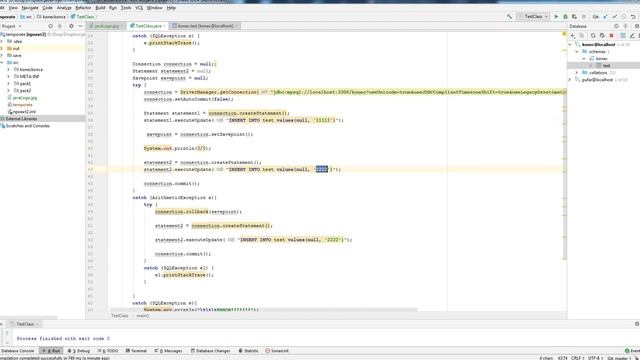Open the Run menu

pyautogui.click(x=113, y=8)
